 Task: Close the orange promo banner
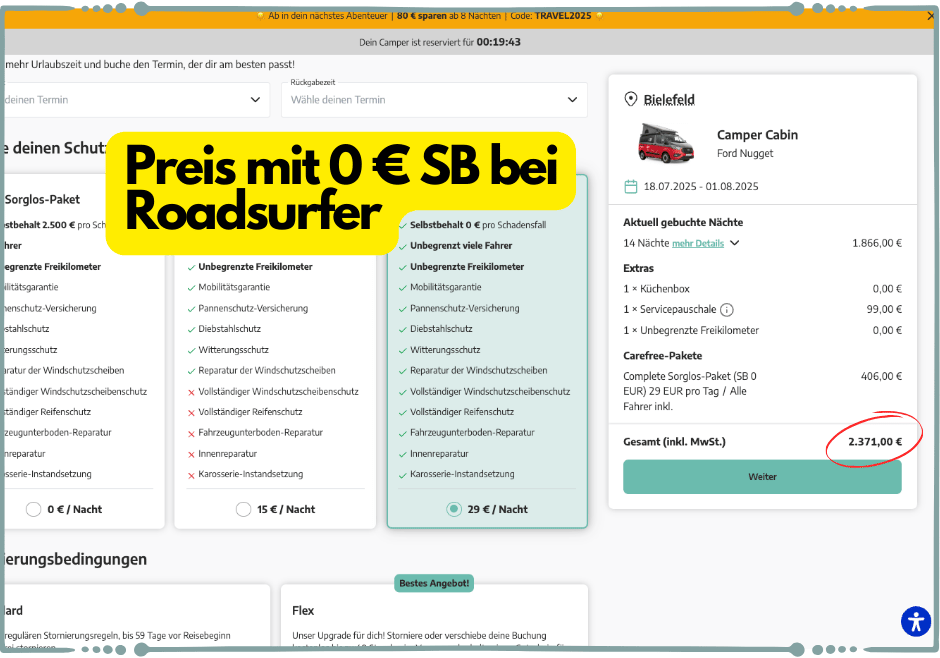(930, 16)
